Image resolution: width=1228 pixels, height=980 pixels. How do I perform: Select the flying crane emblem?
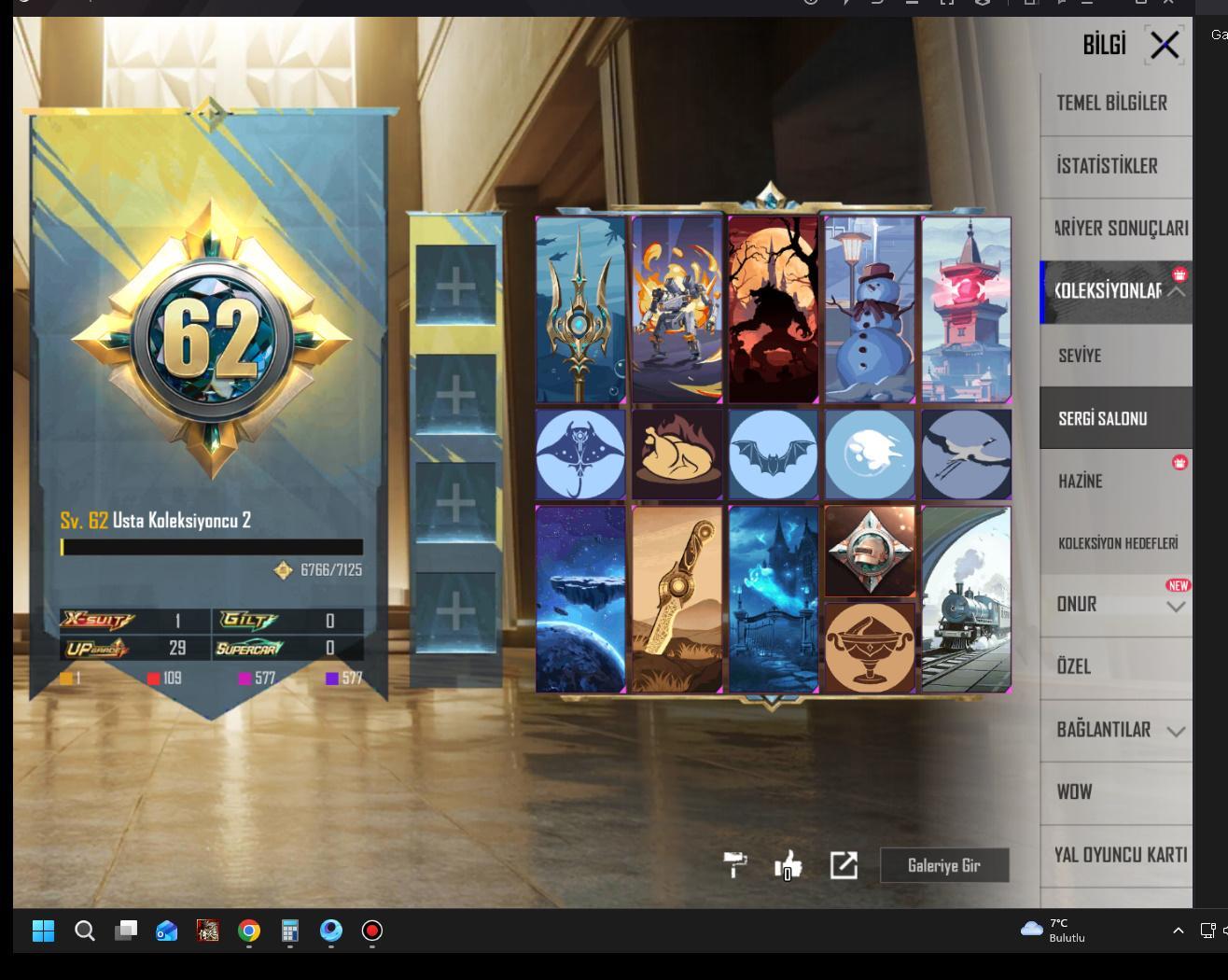966,455
